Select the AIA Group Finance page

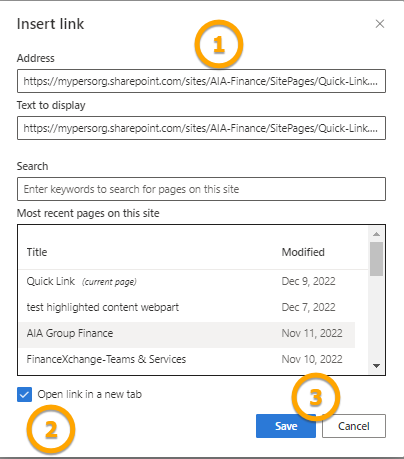(187, 333)
